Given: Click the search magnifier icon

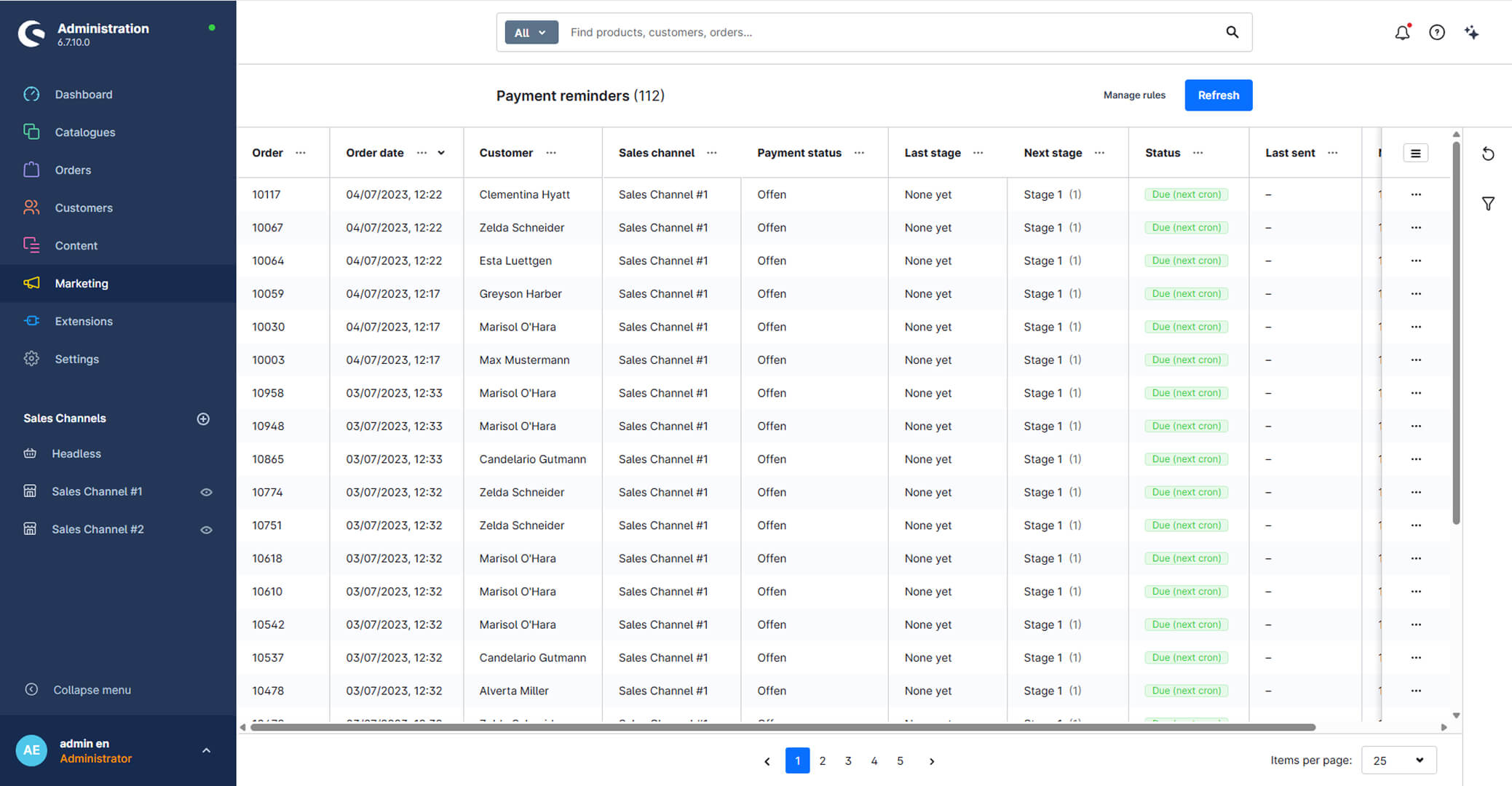Looking at the screenshot, I should click(x=1232, y=32).
